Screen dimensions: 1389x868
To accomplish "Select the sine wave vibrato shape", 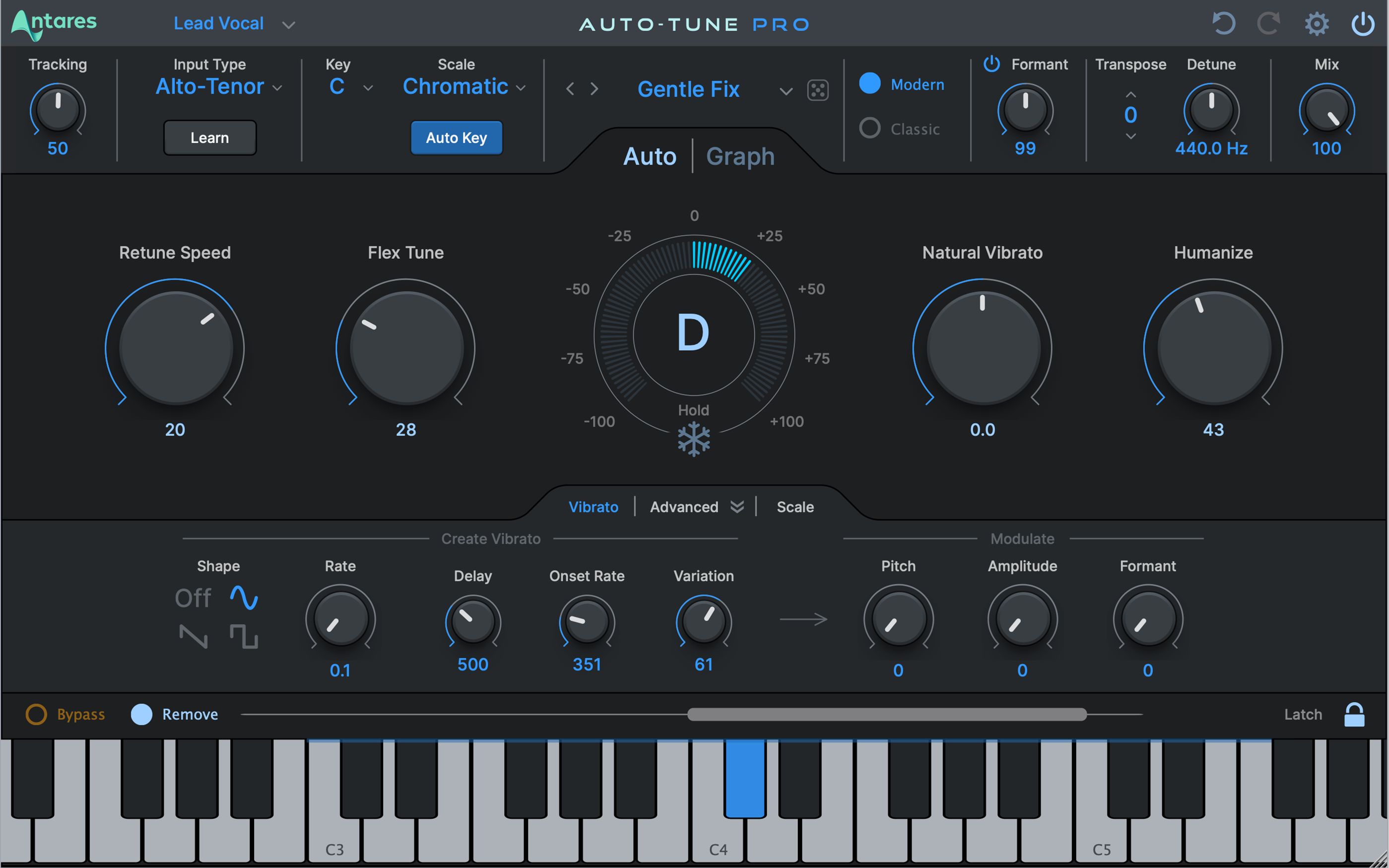I will [x=244, y=598].
